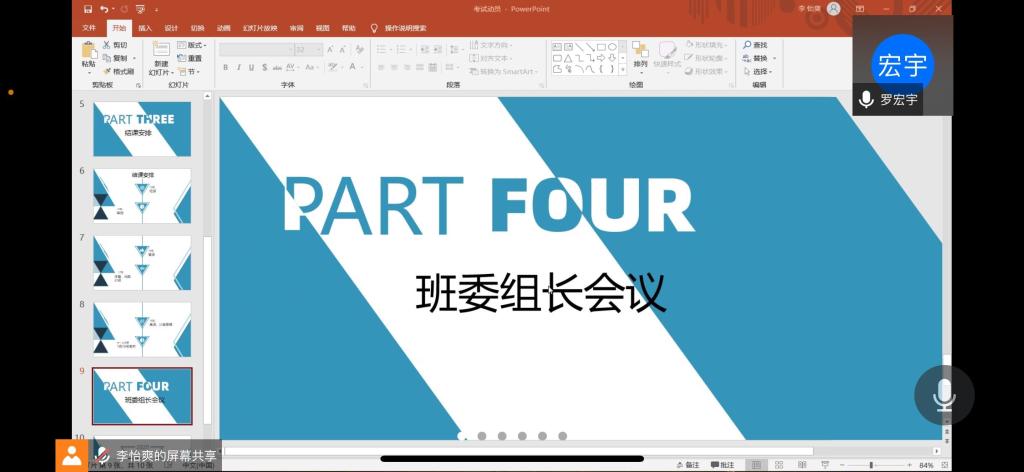Open the File (文件) menu

point(89,28)
